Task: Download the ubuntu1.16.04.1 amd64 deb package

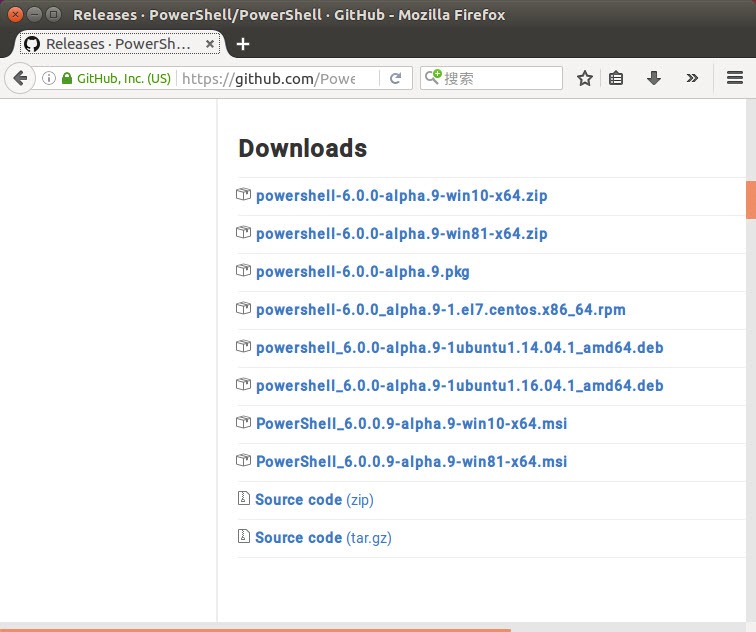Action: (459, 385)
